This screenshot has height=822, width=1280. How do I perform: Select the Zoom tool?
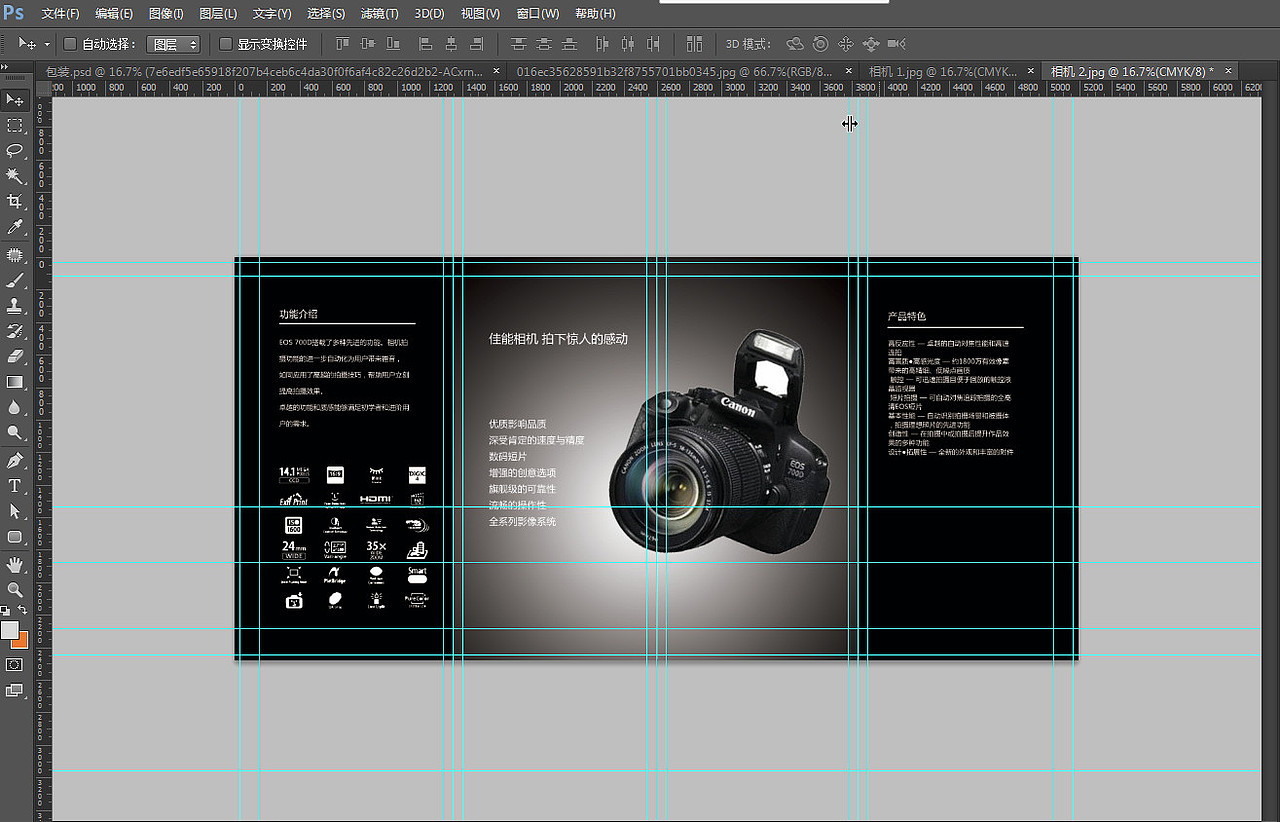tap(15, 590)
